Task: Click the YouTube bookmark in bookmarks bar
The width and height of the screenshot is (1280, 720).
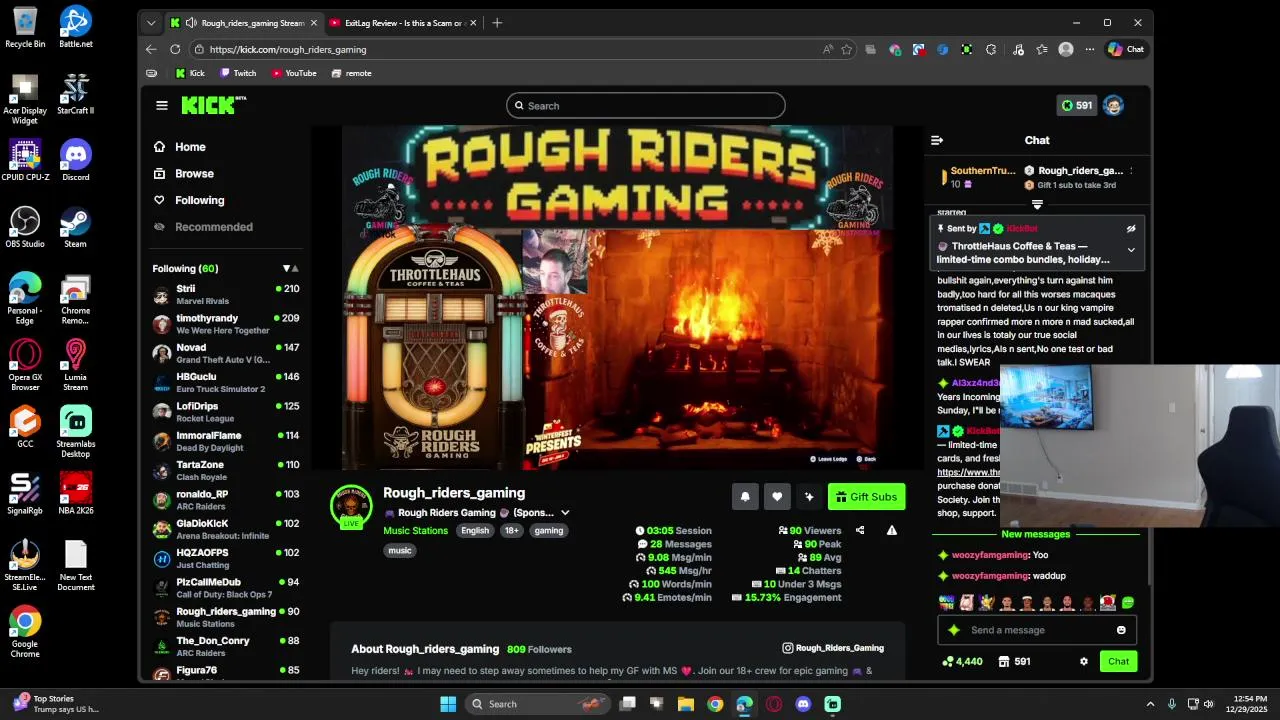Action: [x=294, y=73]
